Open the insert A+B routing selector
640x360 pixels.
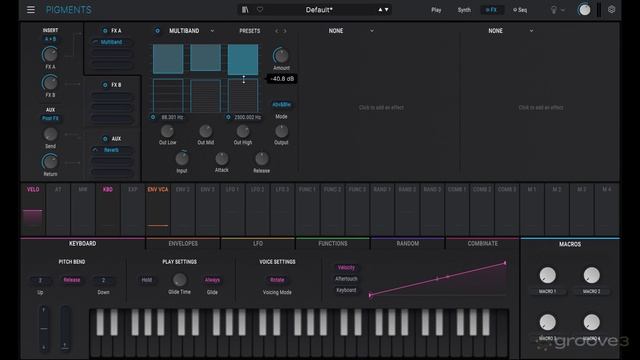tap(50, 39)
